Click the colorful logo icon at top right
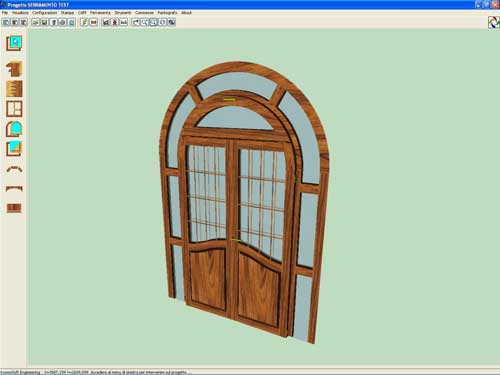This screenshot has height=375, width=500. [493, 22]
